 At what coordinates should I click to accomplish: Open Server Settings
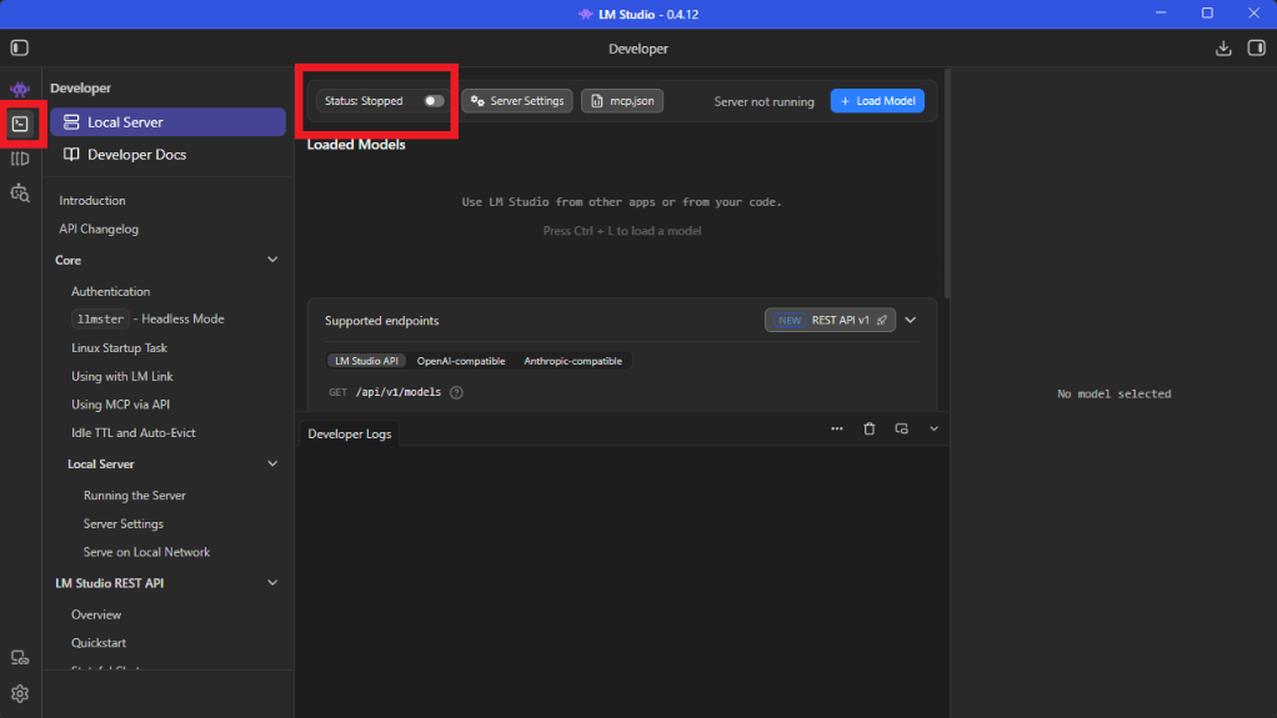(x=517, y=101)
